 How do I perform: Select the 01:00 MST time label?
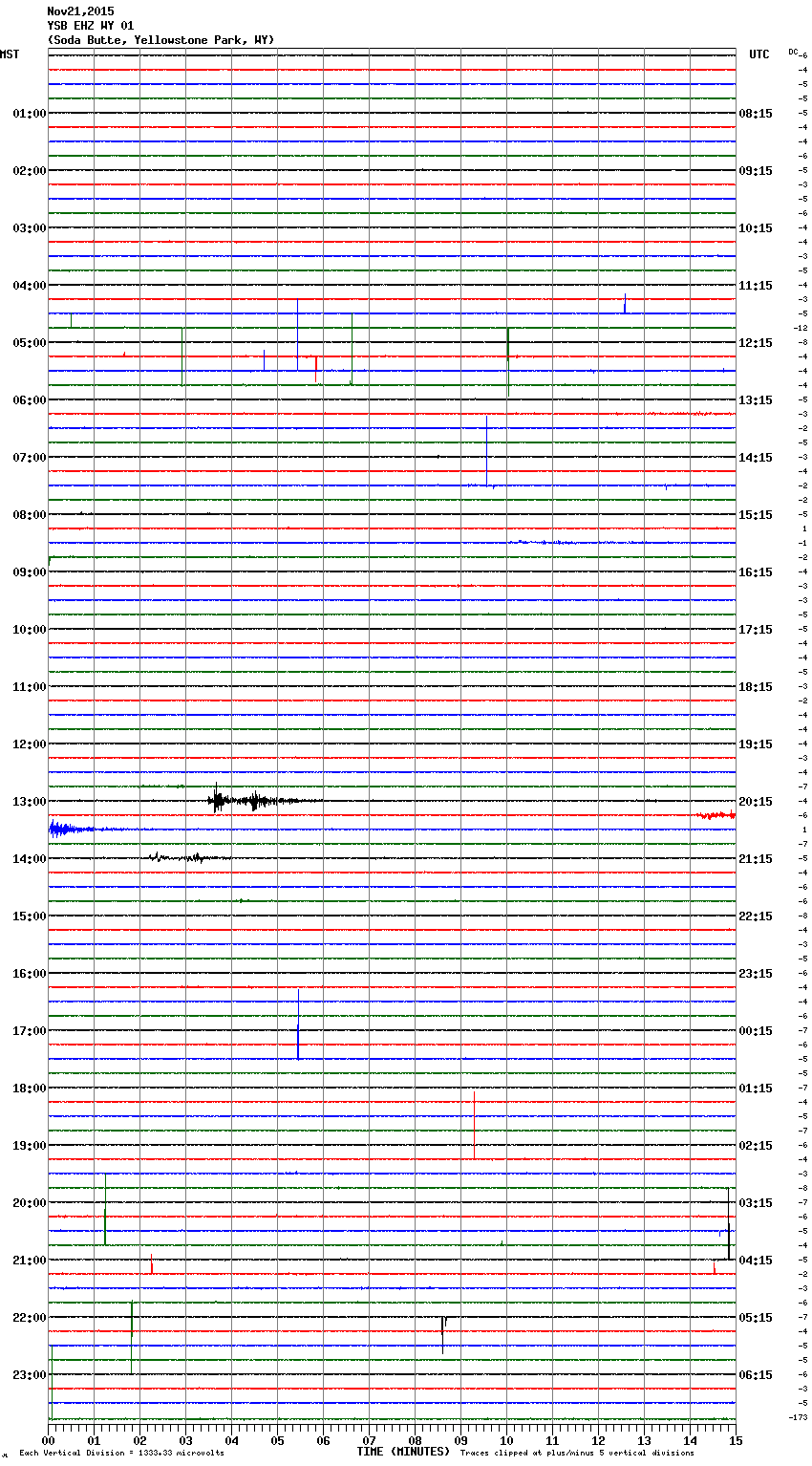pyautogui.click(x=30, y=114)
